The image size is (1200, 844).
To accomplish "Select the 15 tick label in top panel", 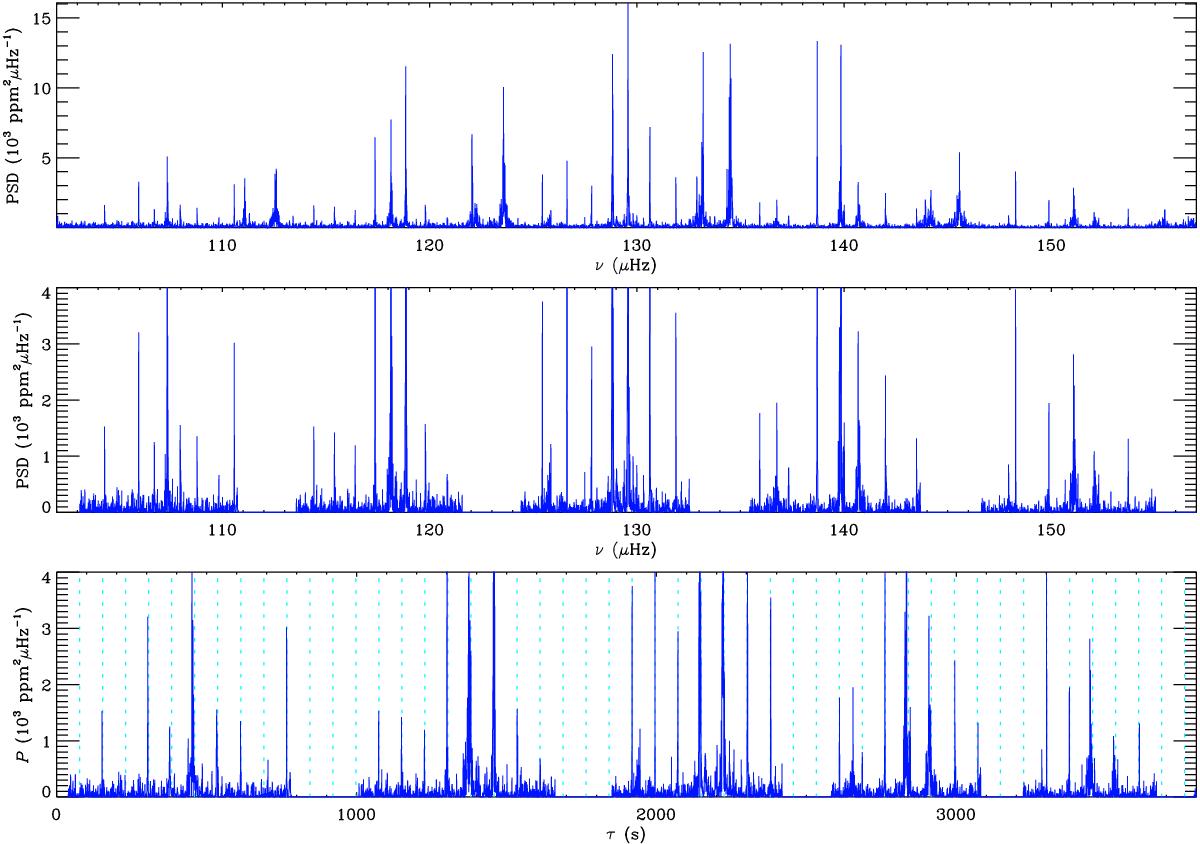I will (x=40, y=19).
